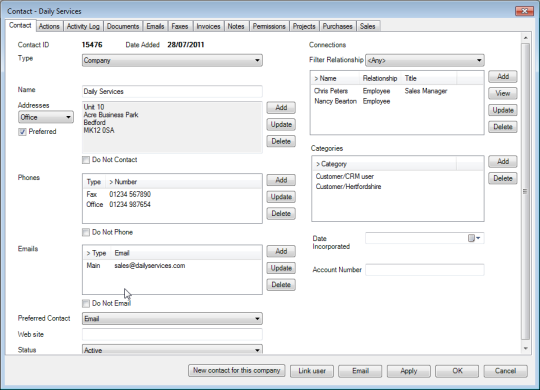Click scroll down arrow at scrollbar bottom
Viewport: 540px width, 390px height.
(526, 349)
